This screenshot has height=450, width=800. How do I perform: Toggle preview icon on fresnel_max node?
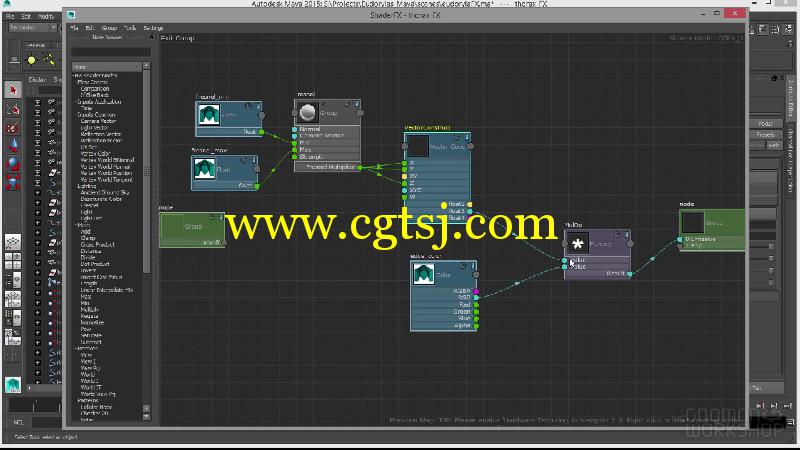tap(244, 160)
